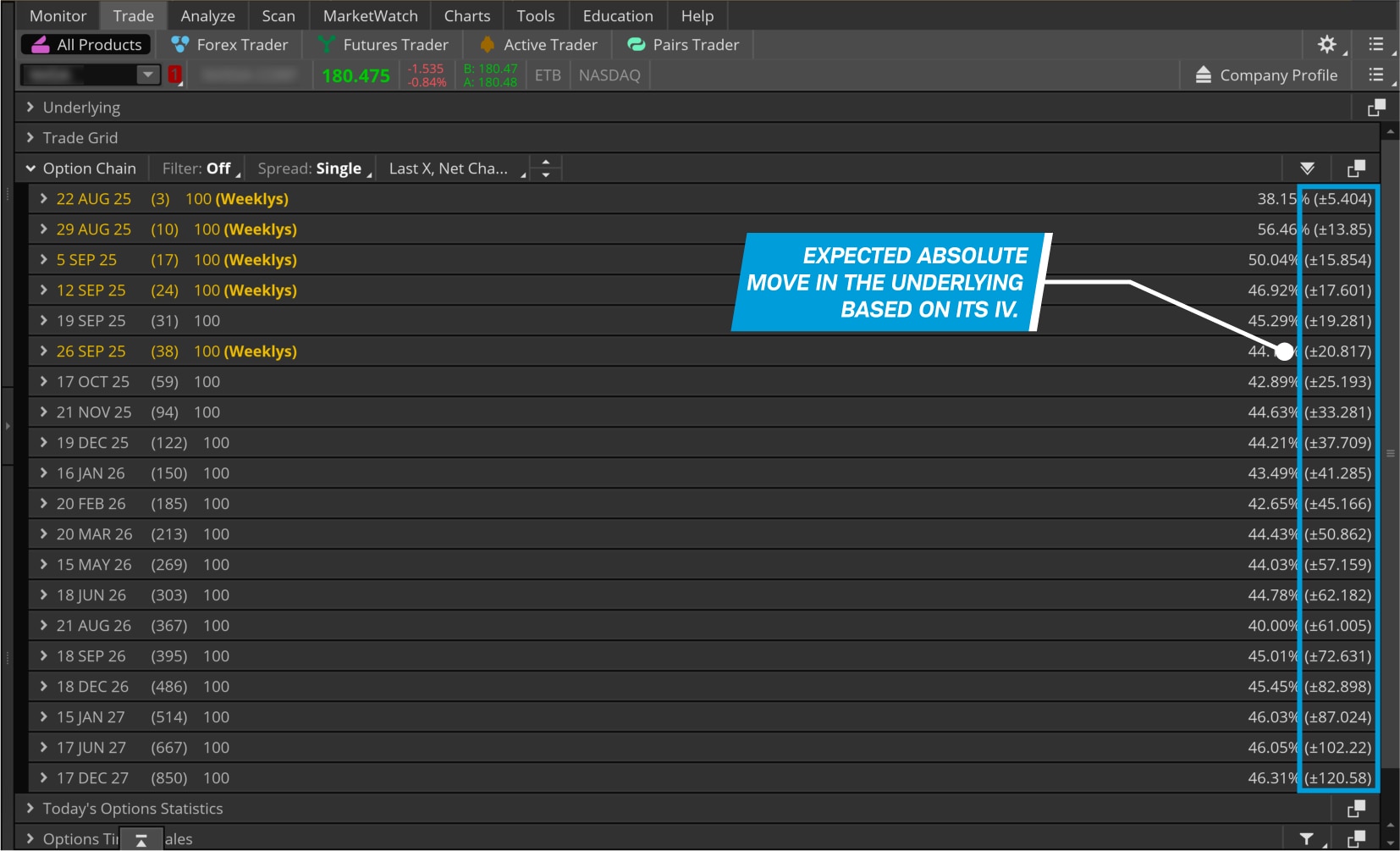Expand the Underlying section
Image resolution: width=1400 pixels, height=851 pixels.
[x=30, y=108]
